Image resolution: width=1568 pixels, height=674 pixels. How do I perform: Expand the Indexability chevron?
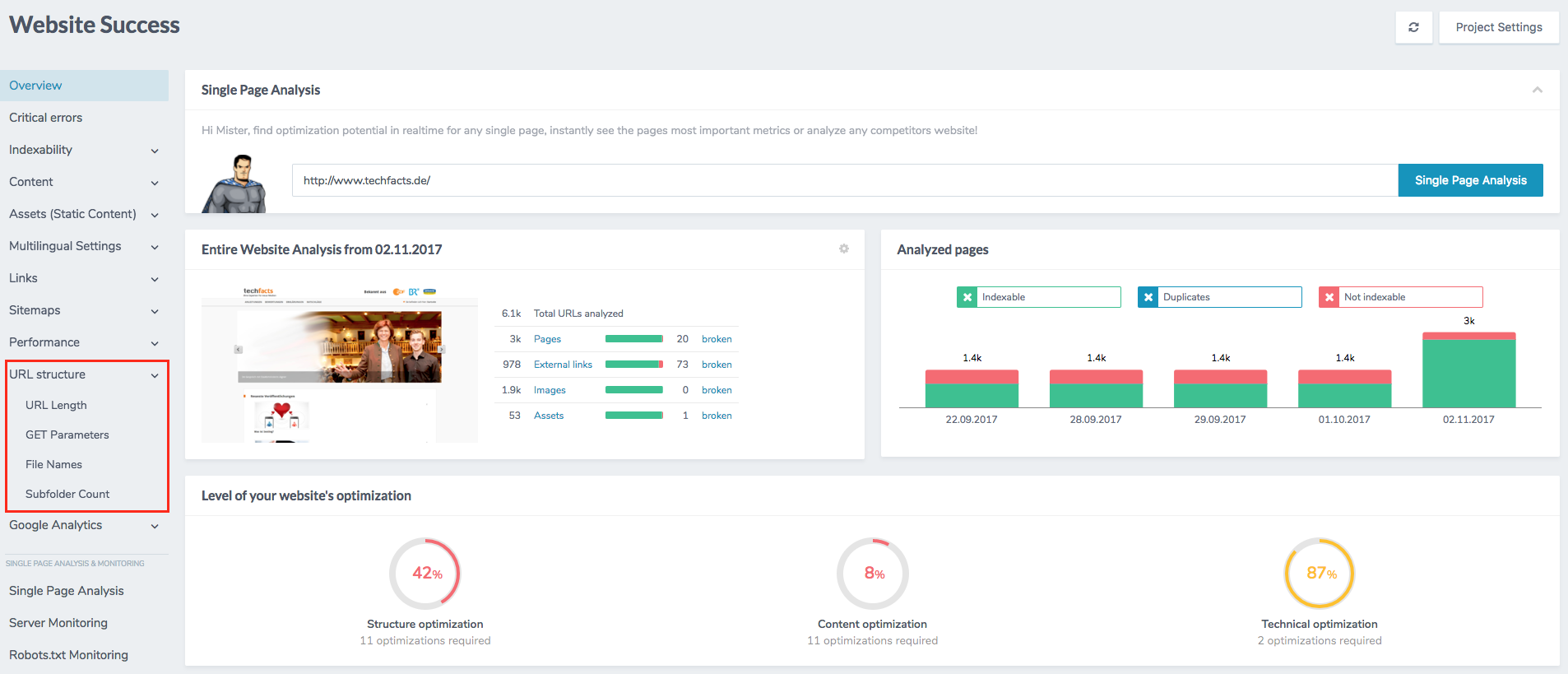coord(155,151)
